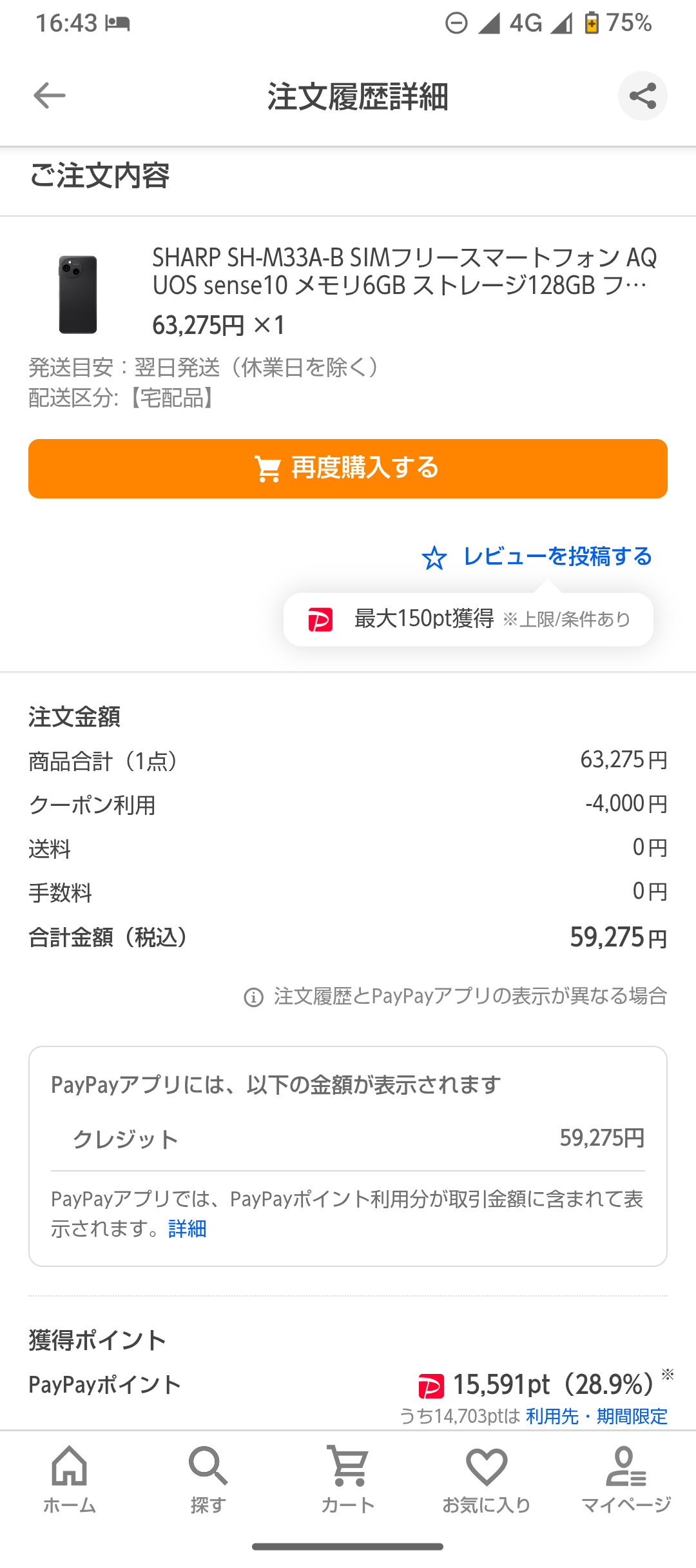Tap the battery status icon
The height and width of the screenshot is (1568, 696).
point(592,24)
